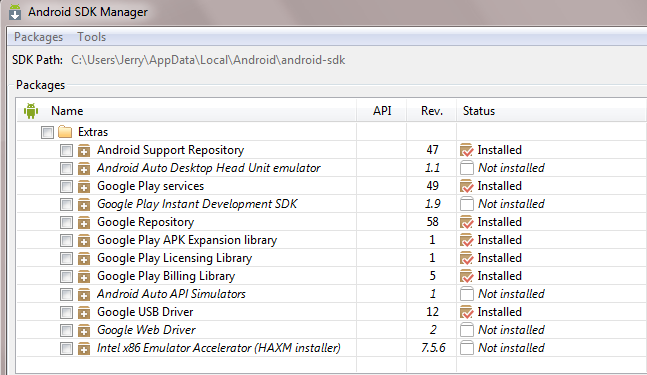This screenshot has height=375, width=647.
Task: Click revision 47 cell
Action: 432,150
